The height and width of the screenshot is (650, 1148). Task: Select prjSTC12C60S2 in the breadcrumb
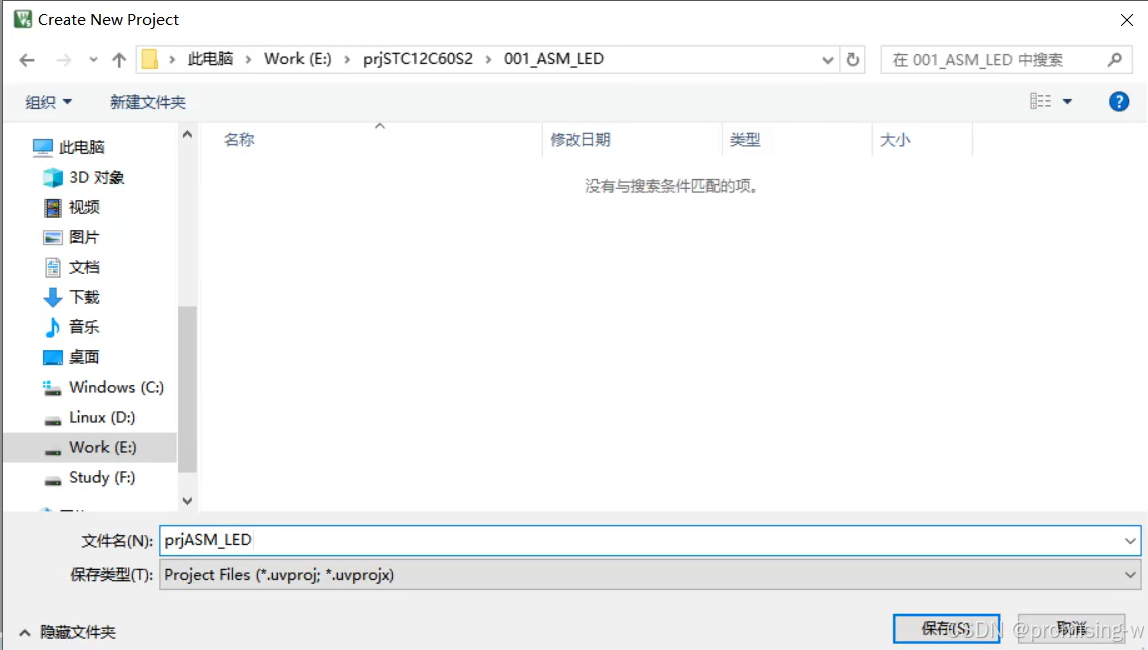click(x=418, y=59)
